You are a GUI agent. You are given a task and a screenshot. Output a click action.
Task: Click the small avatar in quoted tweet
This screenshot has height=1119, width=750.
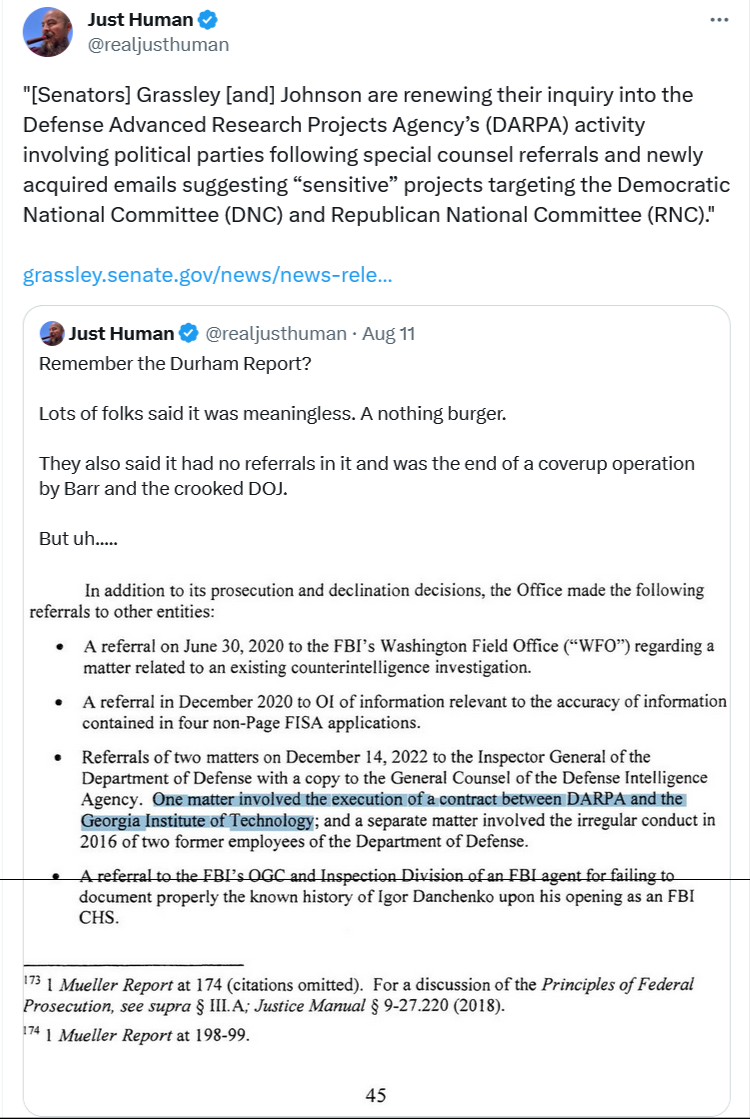pyautogui.click(x=52, y=333)
